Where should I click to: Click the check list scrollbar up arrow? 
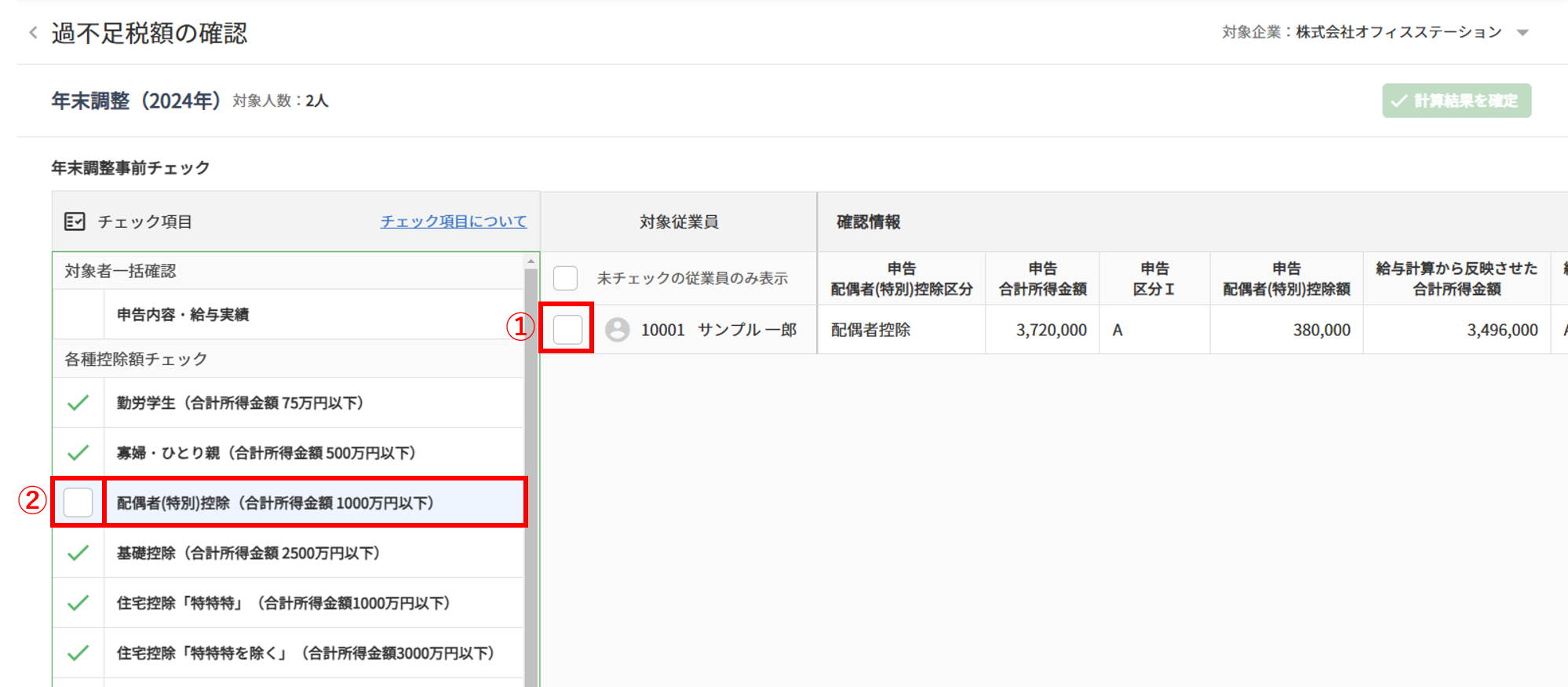531,261
